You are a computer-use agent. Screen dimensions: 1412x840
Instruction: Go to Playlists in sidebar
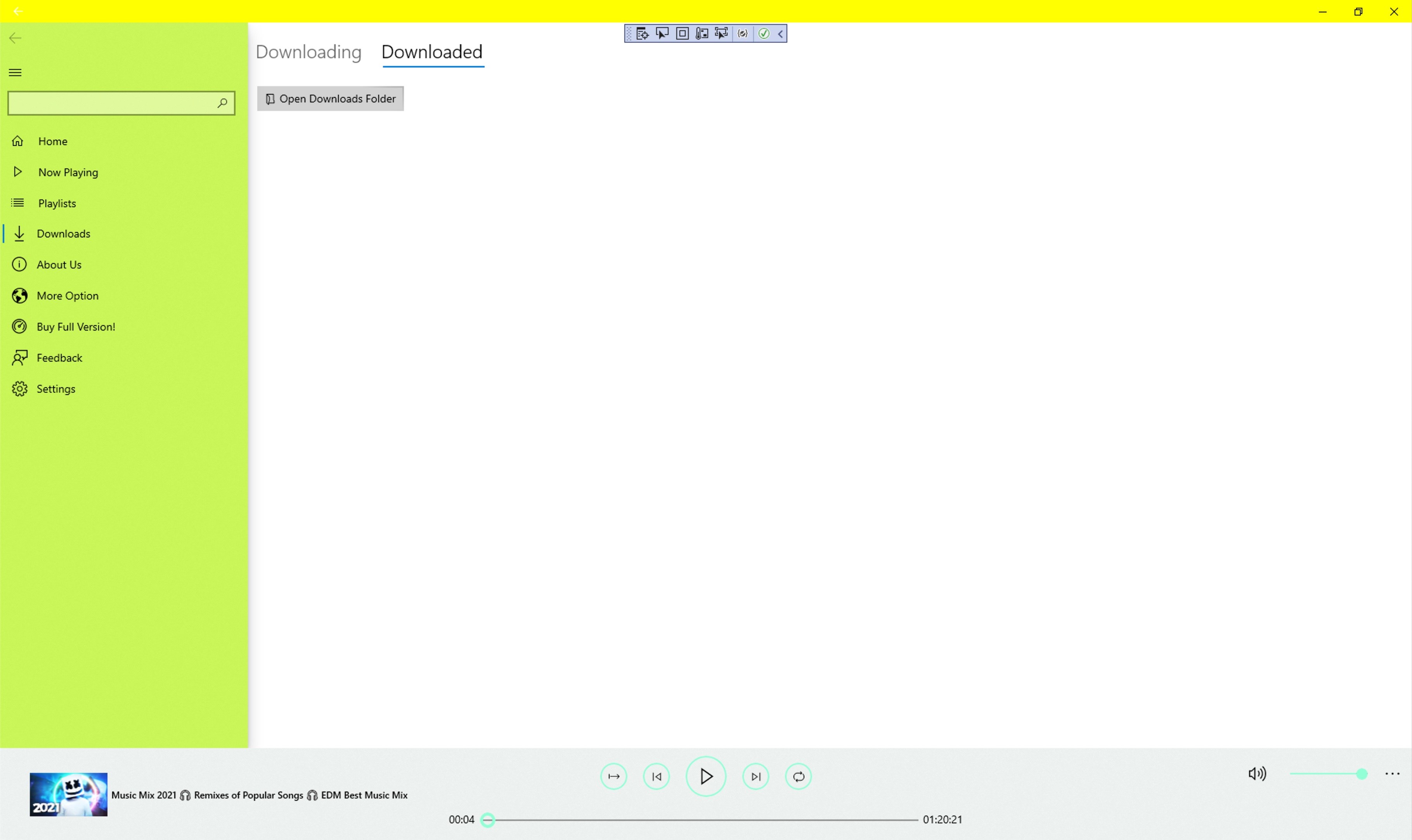click(x=57, y=203)
